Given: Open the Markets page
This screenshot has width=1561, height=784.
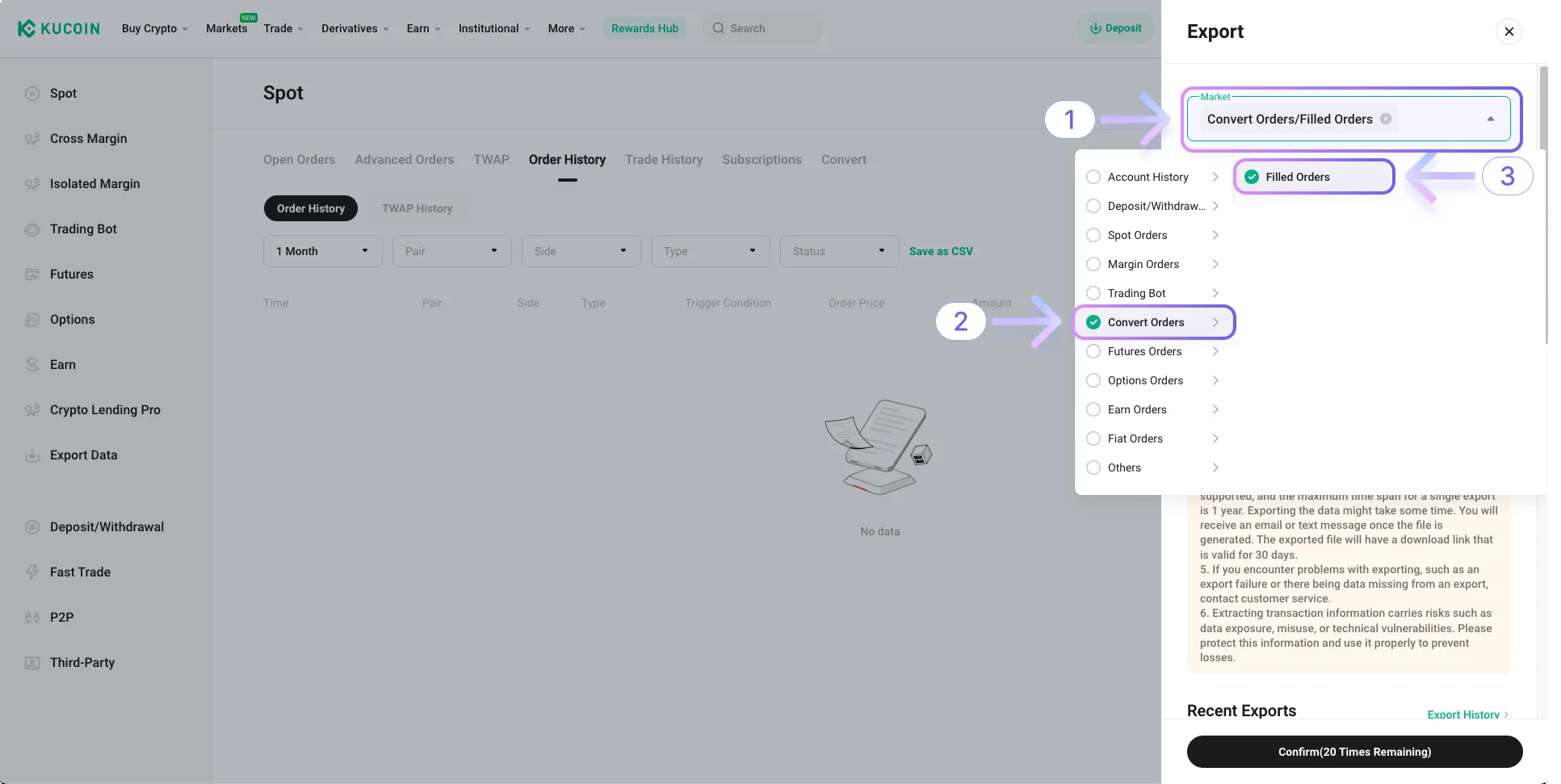Looking at the screenshot, I should pyautogui.click(x=226, y=28).
